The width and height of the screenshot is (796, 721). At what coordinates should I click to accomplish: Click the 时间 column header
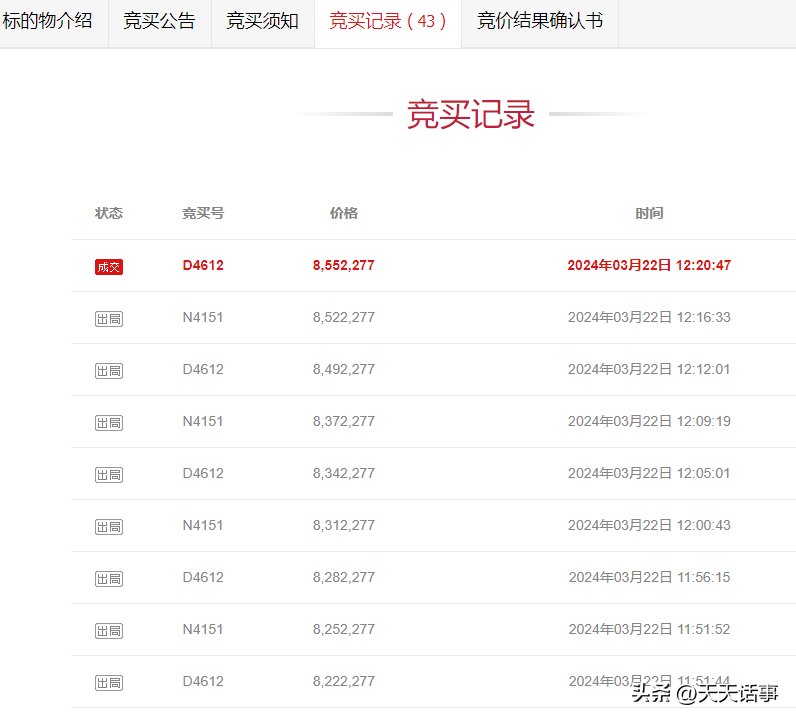(649, 213)
